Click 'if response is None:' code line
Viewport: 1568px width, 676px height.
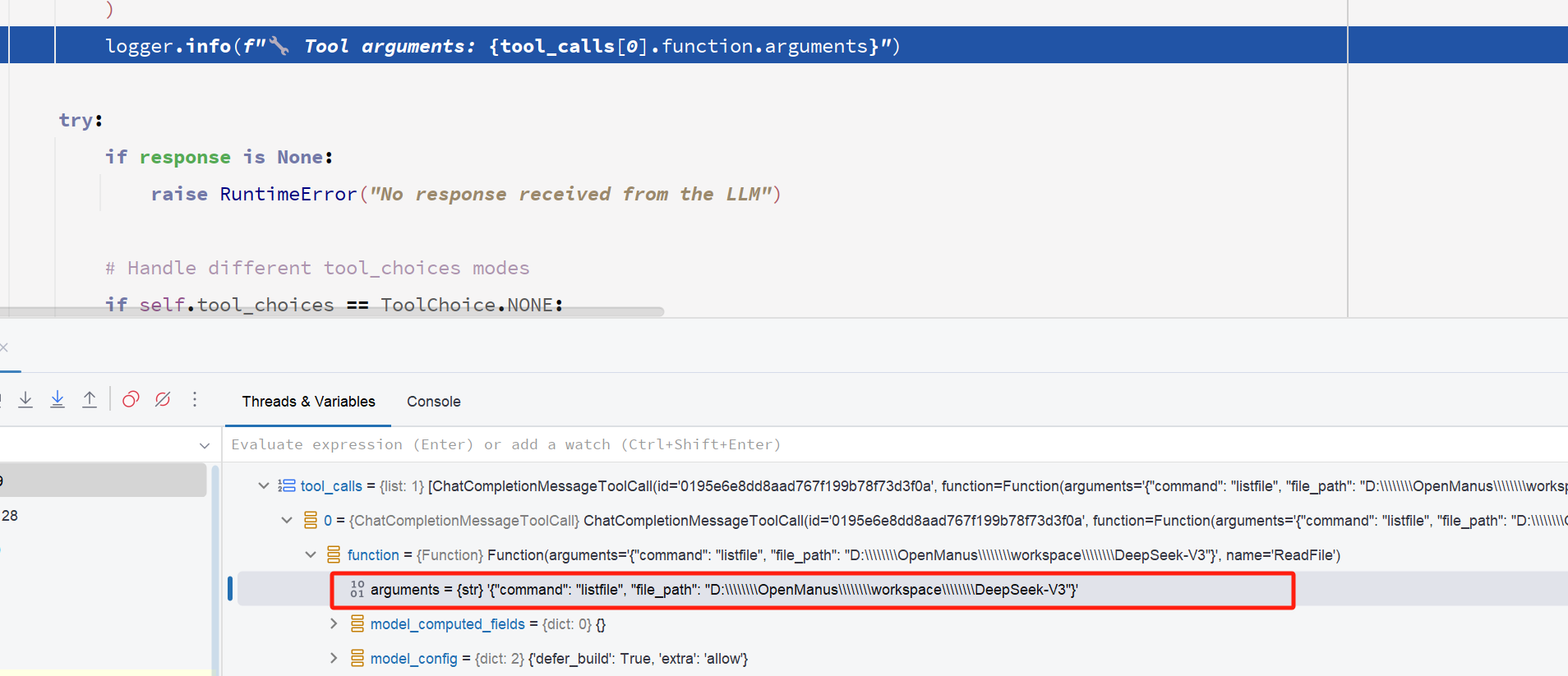pyautogui.click(x=219, y=157)
